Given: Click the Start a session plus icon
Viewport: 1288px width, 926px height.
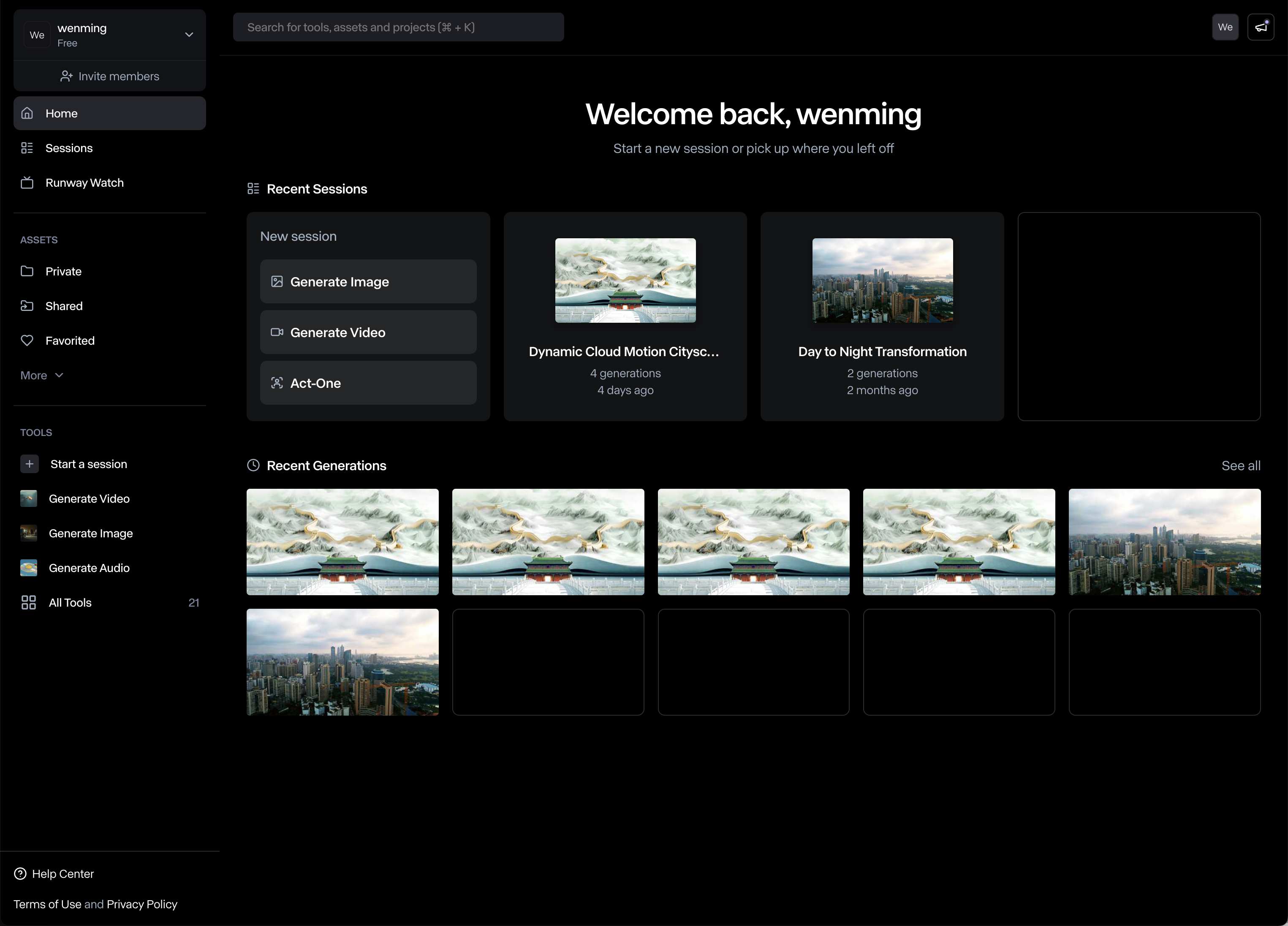Looking at the screenshot, I should coord(30,464).
